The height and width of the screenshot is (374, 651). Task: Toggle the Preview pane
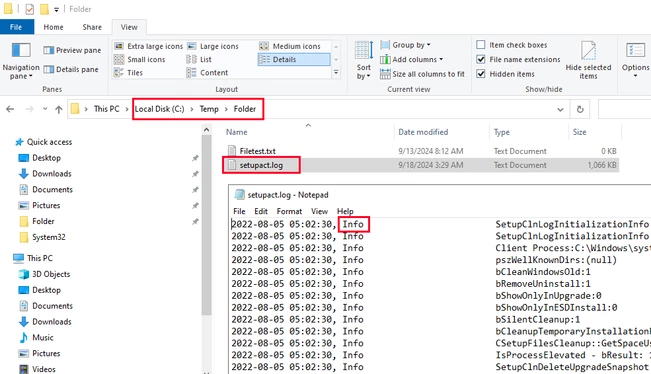point(72,50)
